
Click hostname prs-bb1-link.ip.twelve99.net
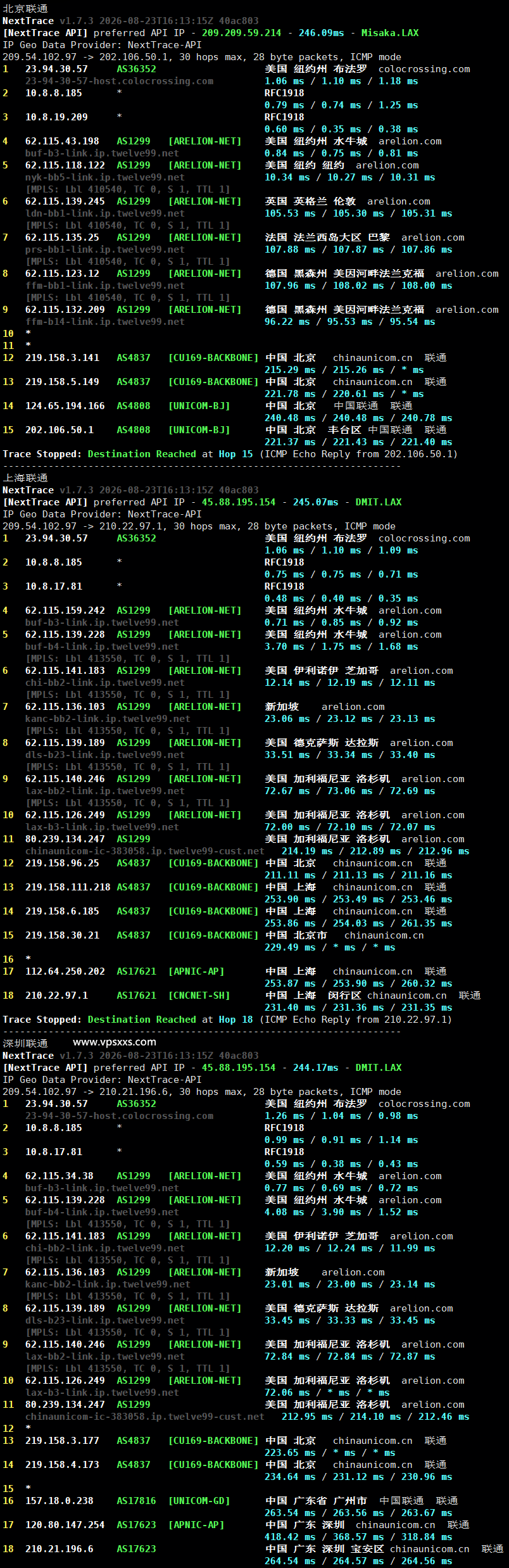tap(105, 250)
